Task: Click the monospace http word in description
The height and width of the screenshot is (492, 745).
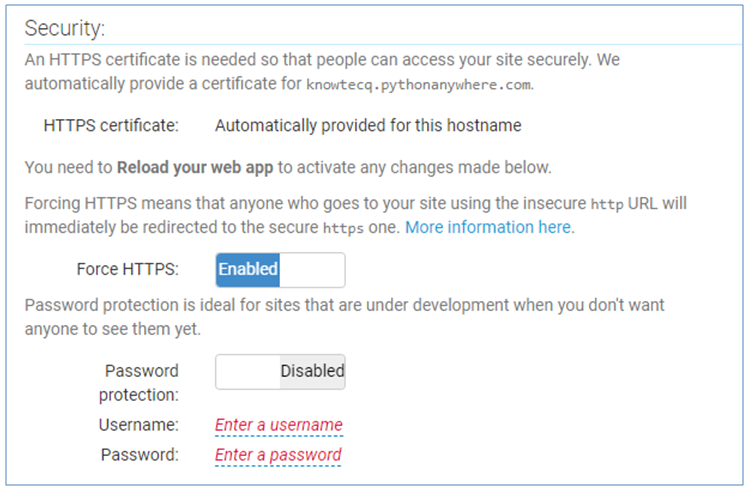Action: (x=607, y=205)
